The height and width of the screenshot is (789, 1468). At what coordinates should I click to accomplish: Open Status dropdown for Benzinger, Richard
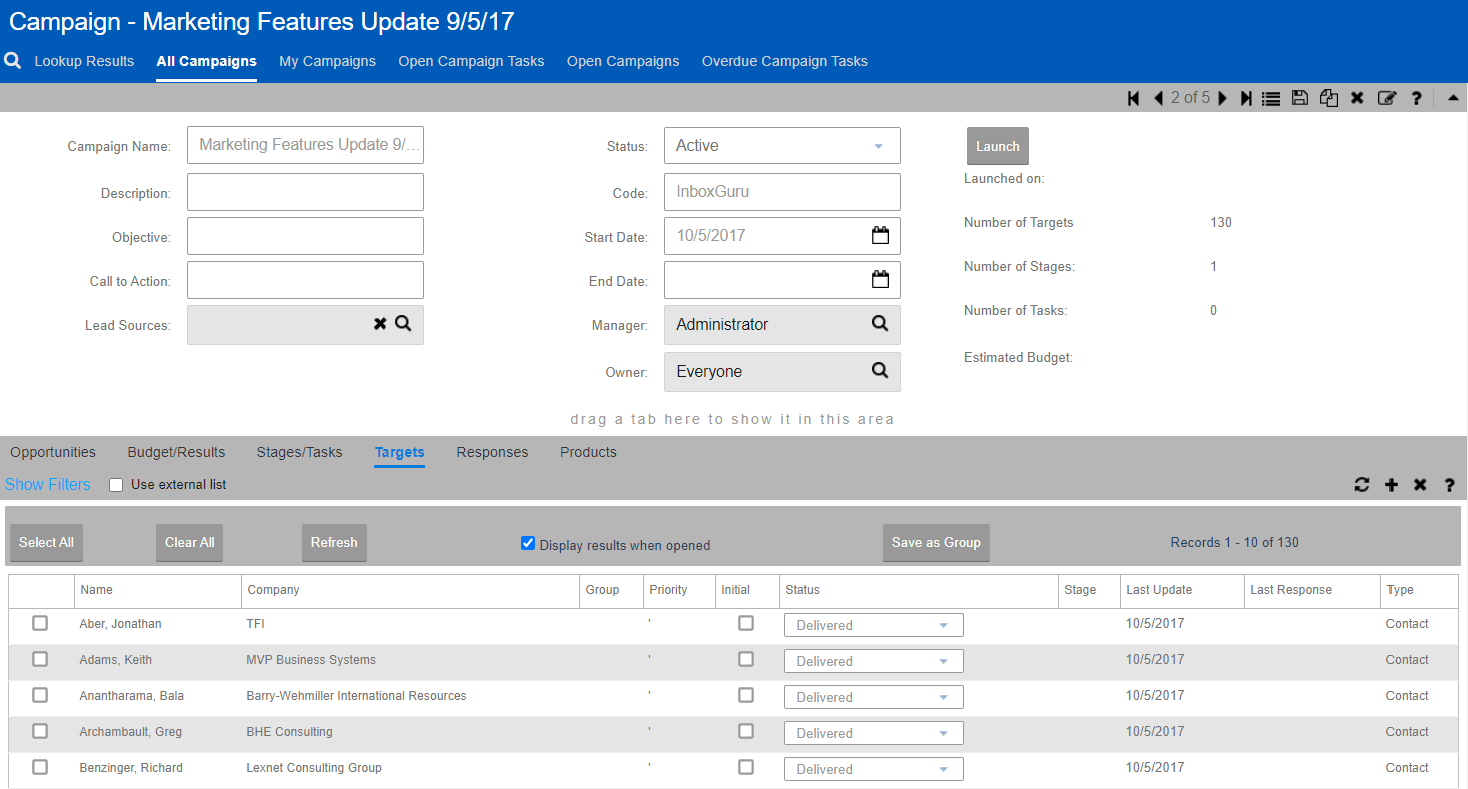pos(874,769)
